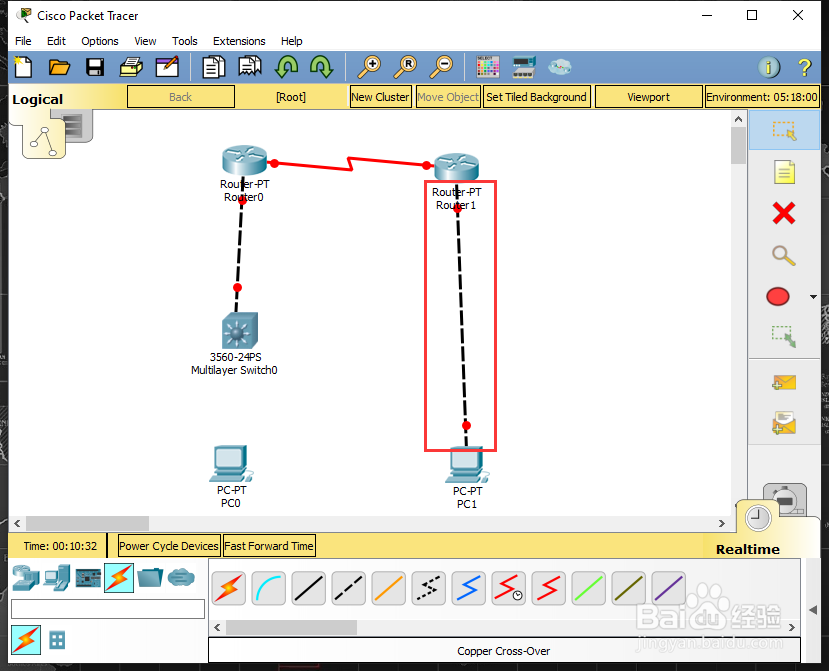
Task: Choose Connections category
Action: click(119, 577)
